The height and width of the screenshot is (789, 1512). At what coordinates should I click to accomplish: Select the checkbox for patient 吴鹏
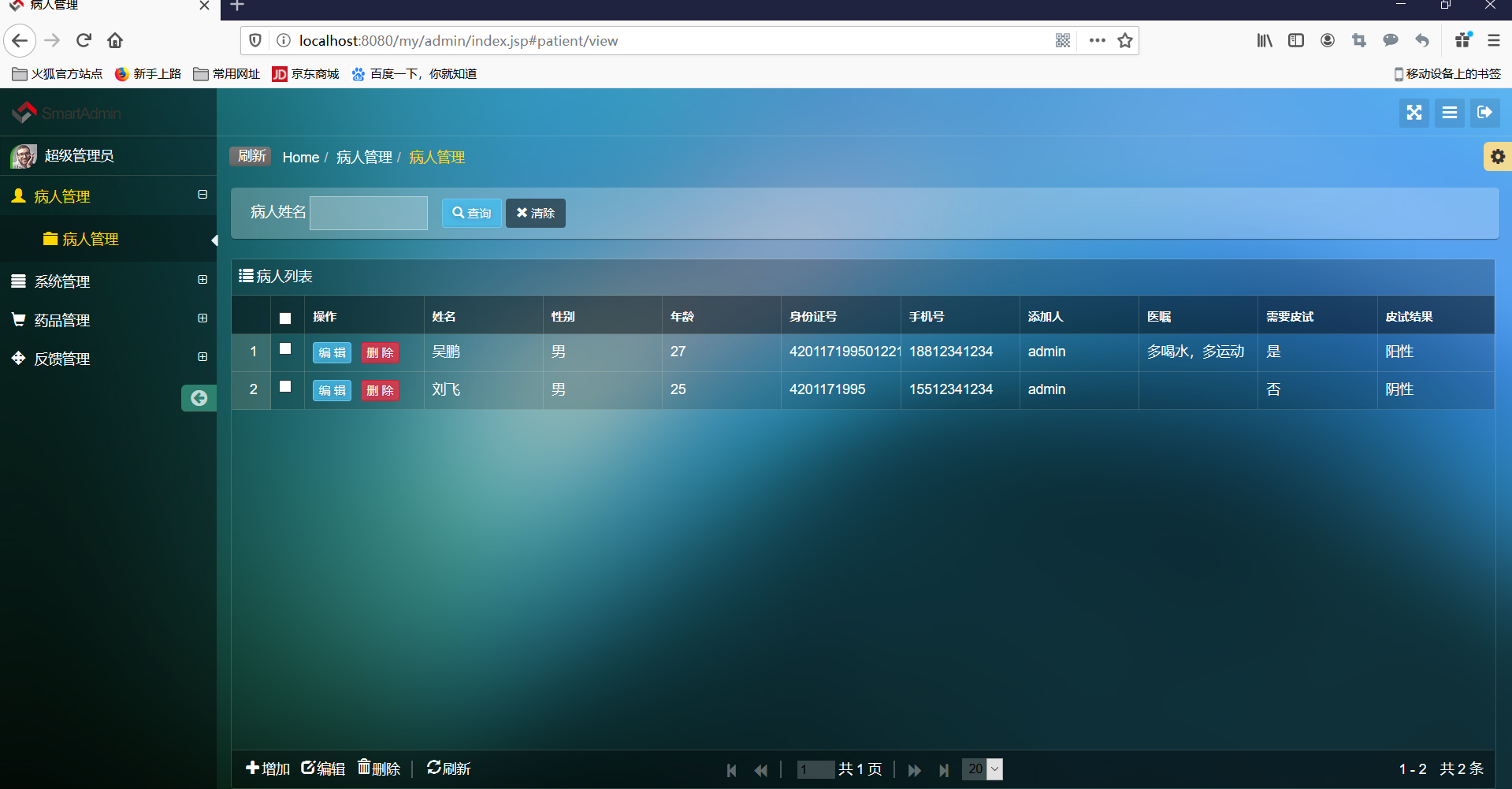pyautogui.click(x=285, y=349)
